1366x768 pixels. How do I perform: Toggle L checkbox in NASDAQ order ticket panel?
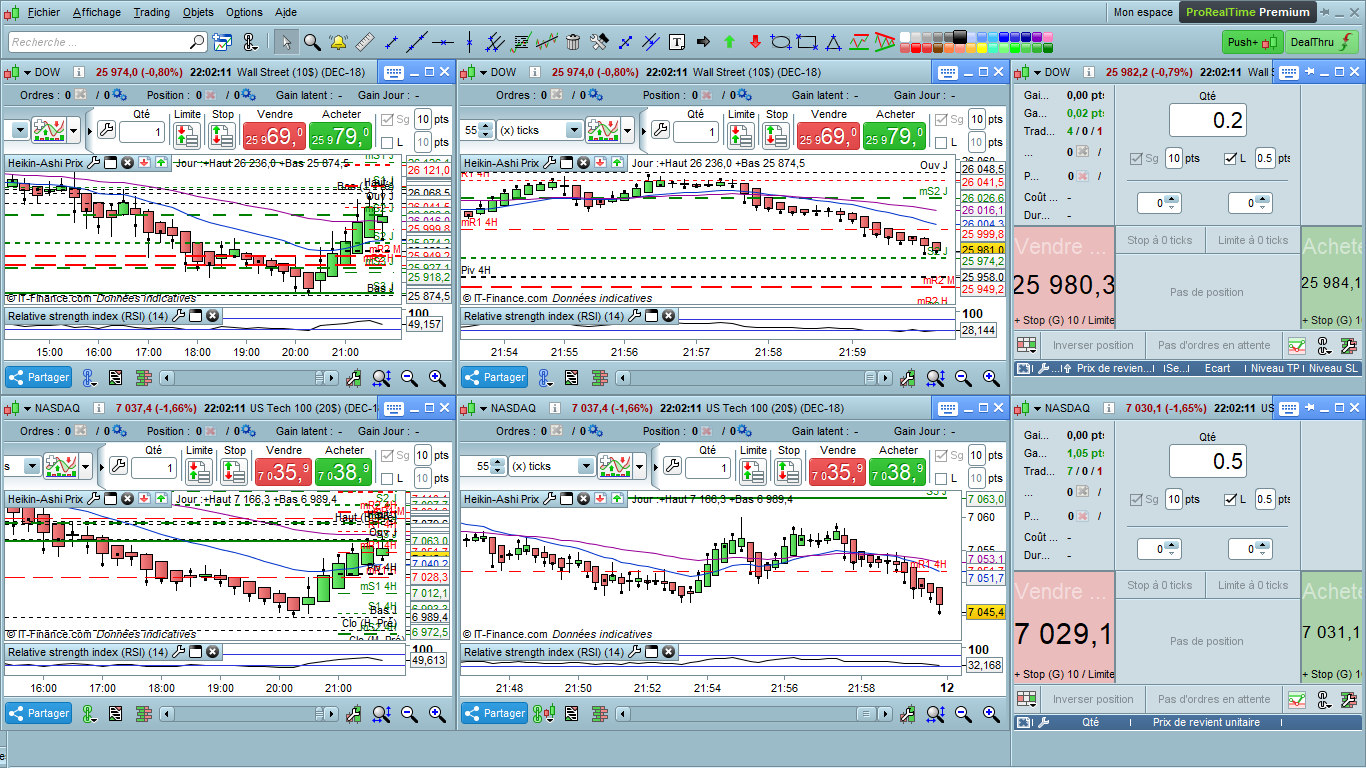click(x=1231, y=499)
